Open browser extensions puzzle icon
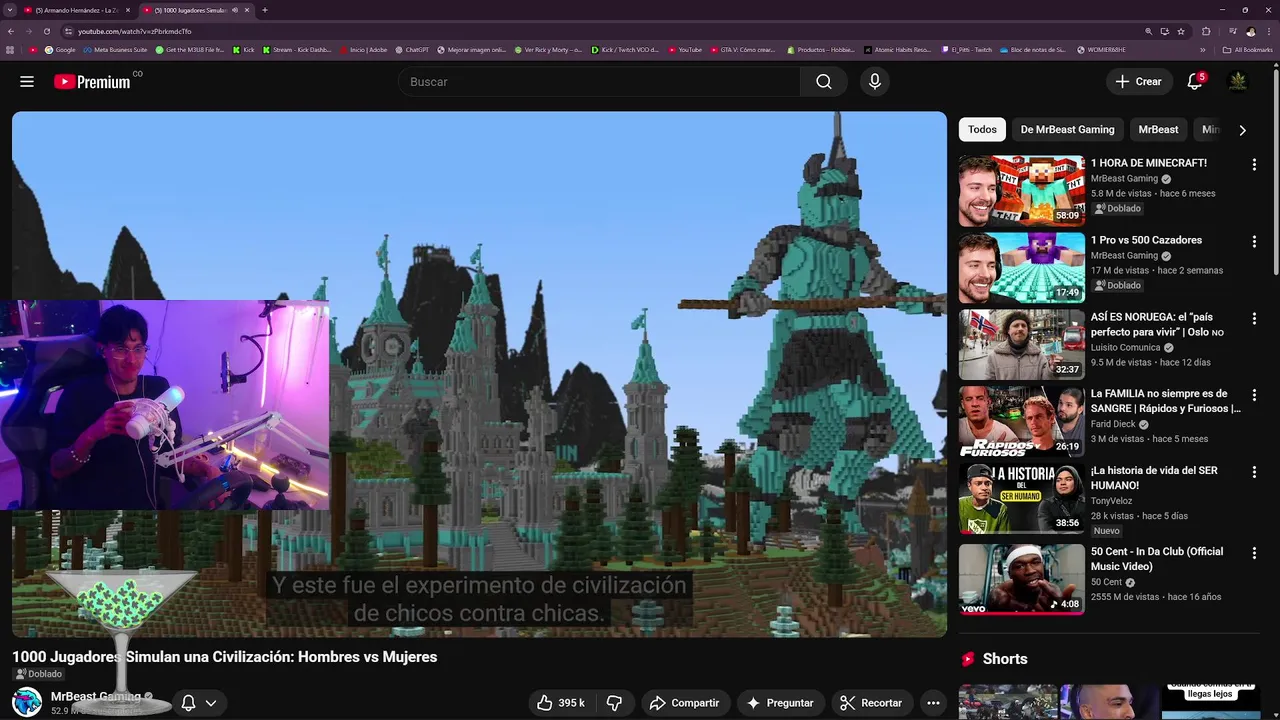The image size is (1280, 720). (1206, 31)
